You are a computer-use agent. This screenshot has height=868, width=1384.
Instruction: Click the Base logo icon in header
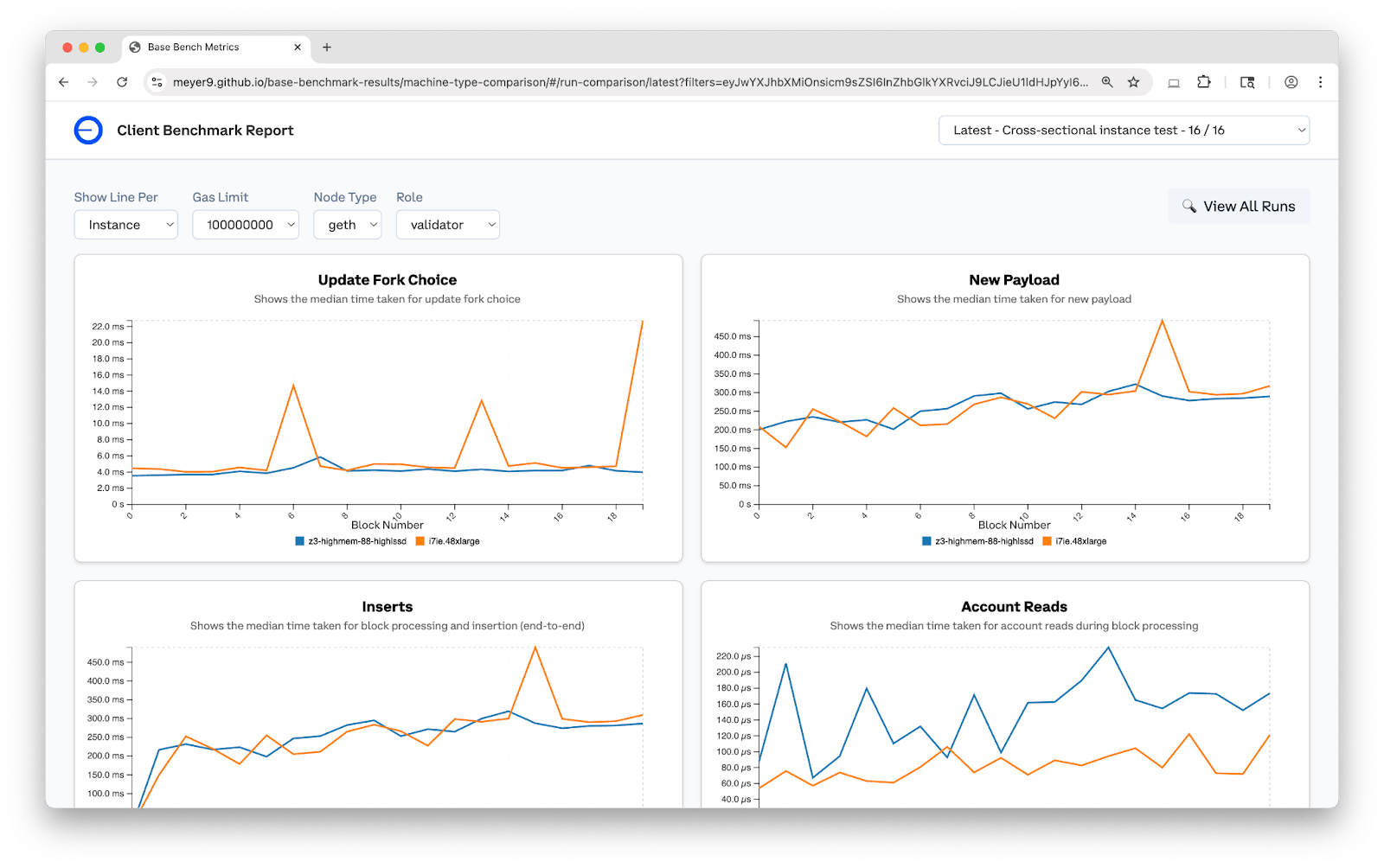[x=88, y=131]
